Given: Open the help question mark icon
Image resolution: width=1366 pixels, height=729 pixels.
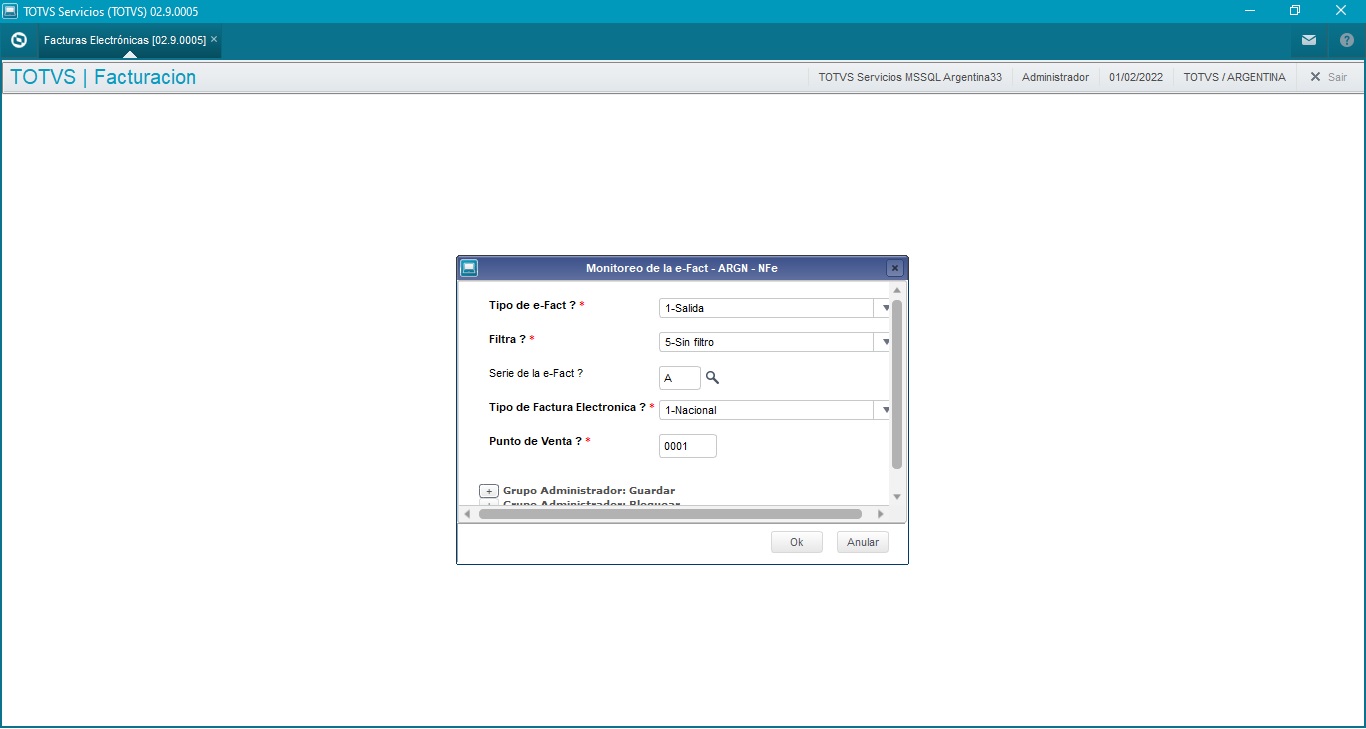Looking at the screenshot, I should tap(1347, 40).
